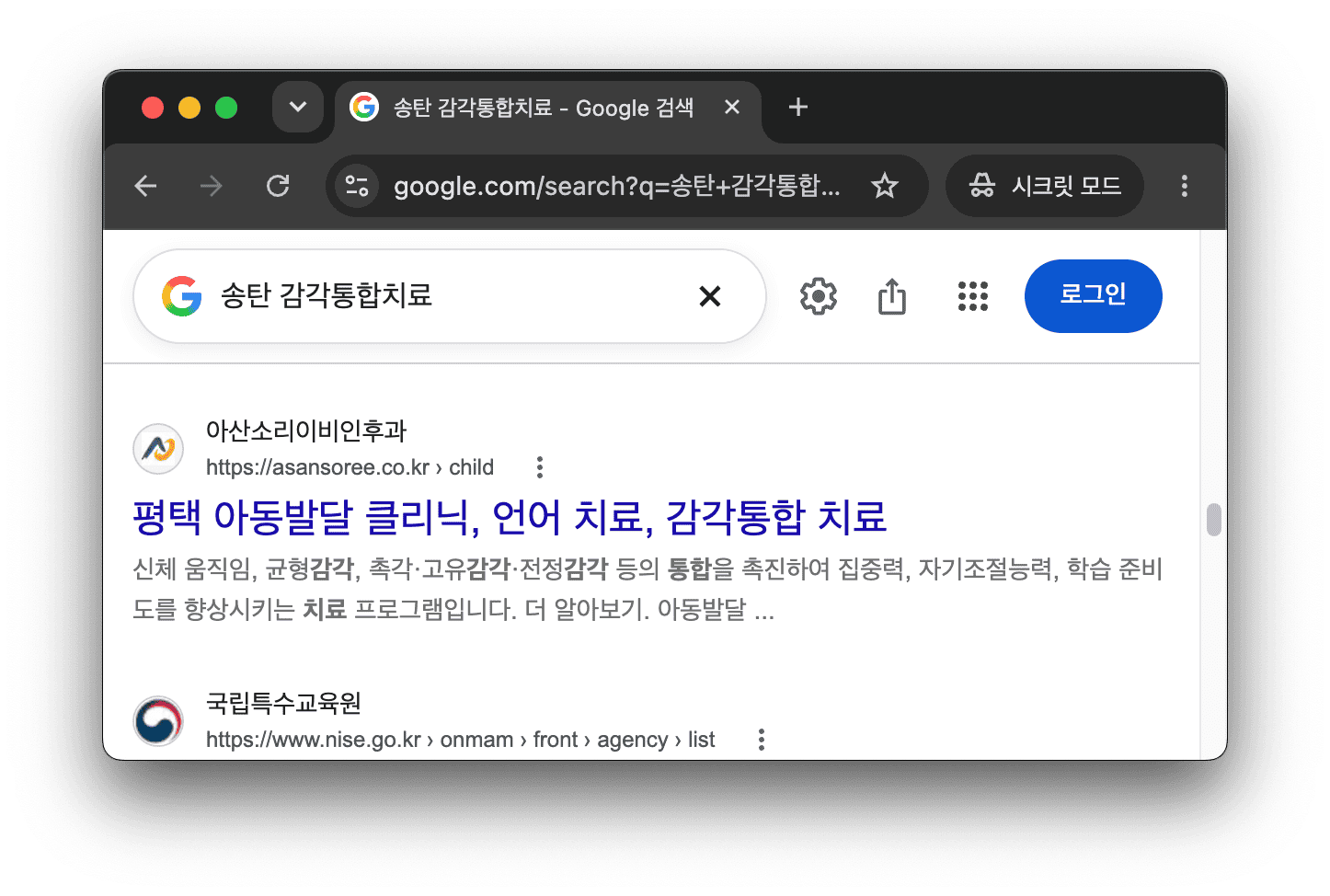This screenshot has height=896, width=1330.
Task: Click the https://www.nise.go.kr breadcrumb URL
Action: tap(460, 740)
